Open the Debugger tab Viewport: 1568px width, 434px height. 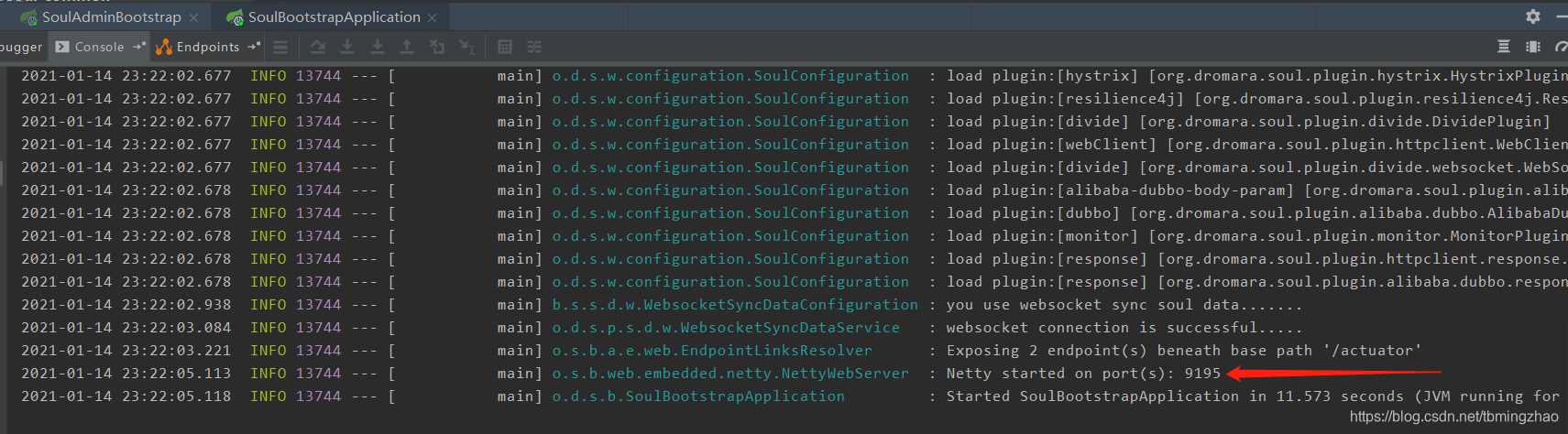(x=20, y=47)
